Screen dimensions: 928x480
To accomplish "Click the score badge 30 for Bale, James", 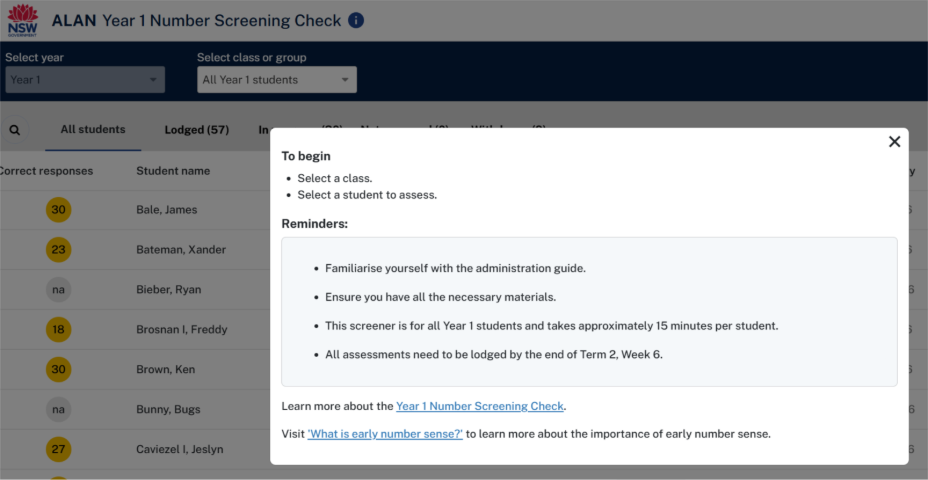I will [x=59, y=210].
